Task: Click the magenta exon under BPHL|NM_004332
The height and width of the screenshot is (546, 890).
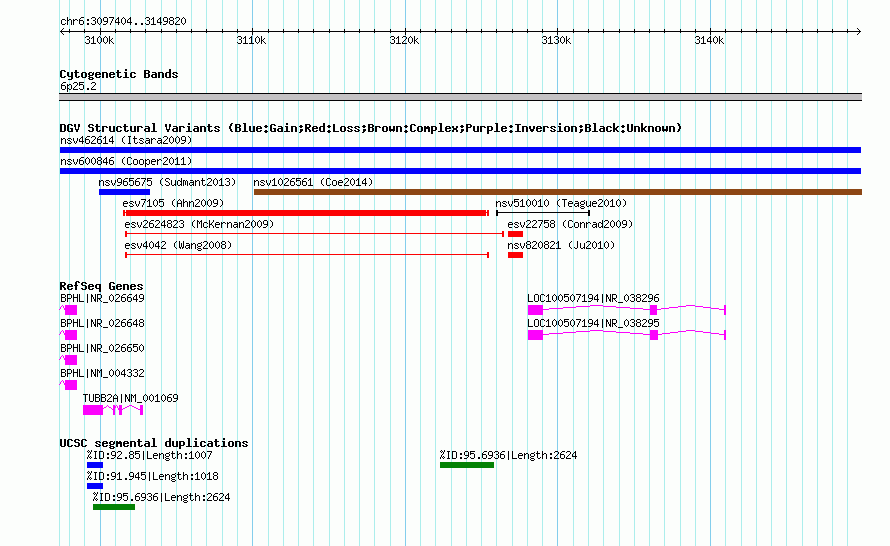Action: 71,385
